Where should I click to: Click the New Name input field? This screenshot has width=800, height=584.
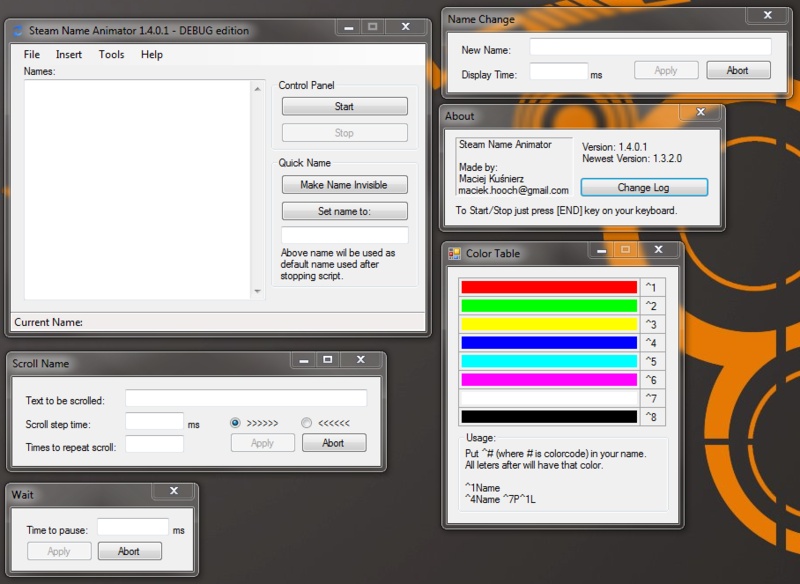click(650, 47)
